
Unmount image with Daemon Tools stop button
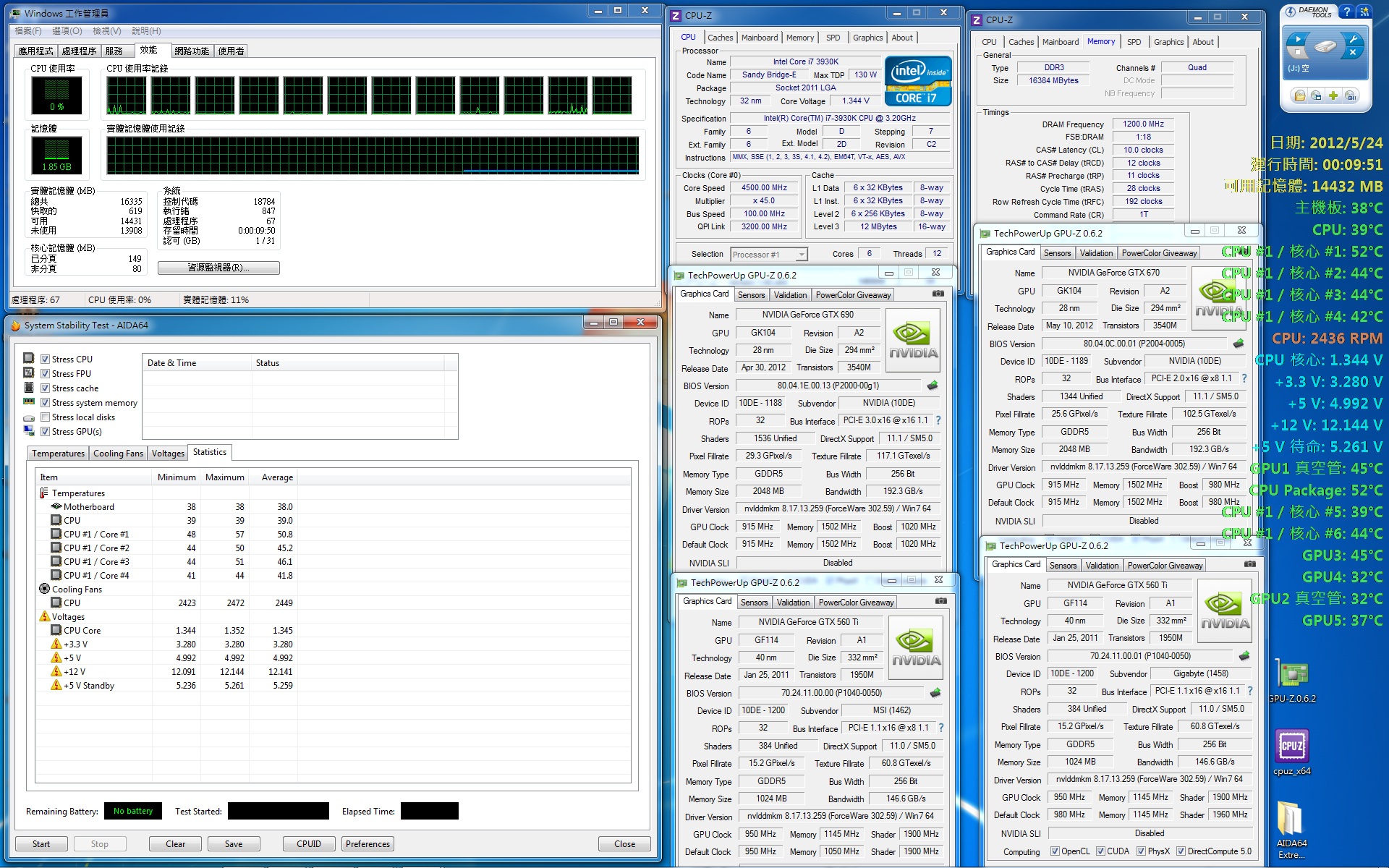click(1298, 54)
